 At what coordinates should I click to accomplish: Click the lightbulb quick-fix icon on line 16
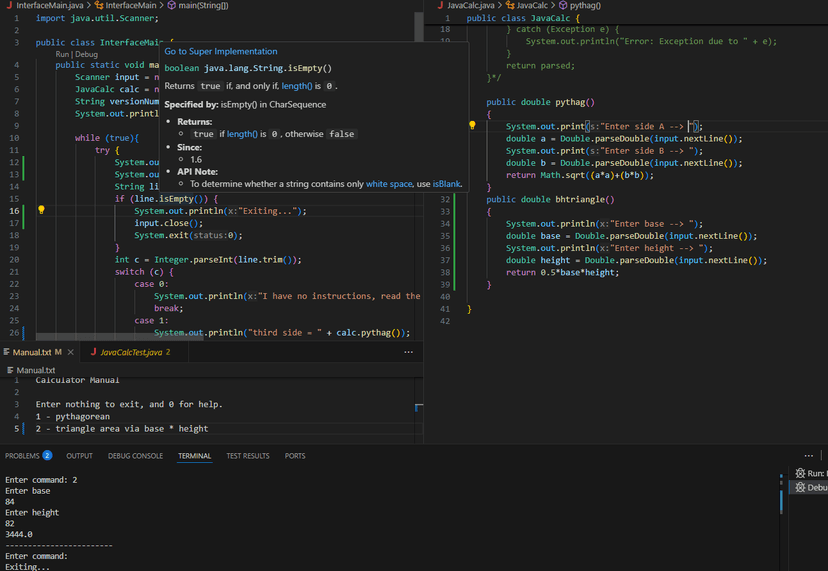point(41,210)
